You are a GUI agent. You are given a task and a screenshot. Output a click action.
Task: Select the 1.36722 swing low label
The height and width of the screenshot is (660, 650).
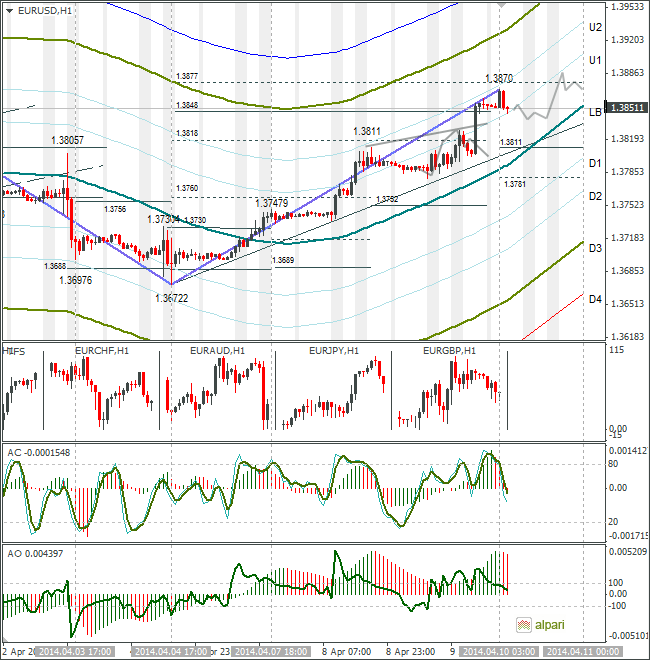point(172,298)
